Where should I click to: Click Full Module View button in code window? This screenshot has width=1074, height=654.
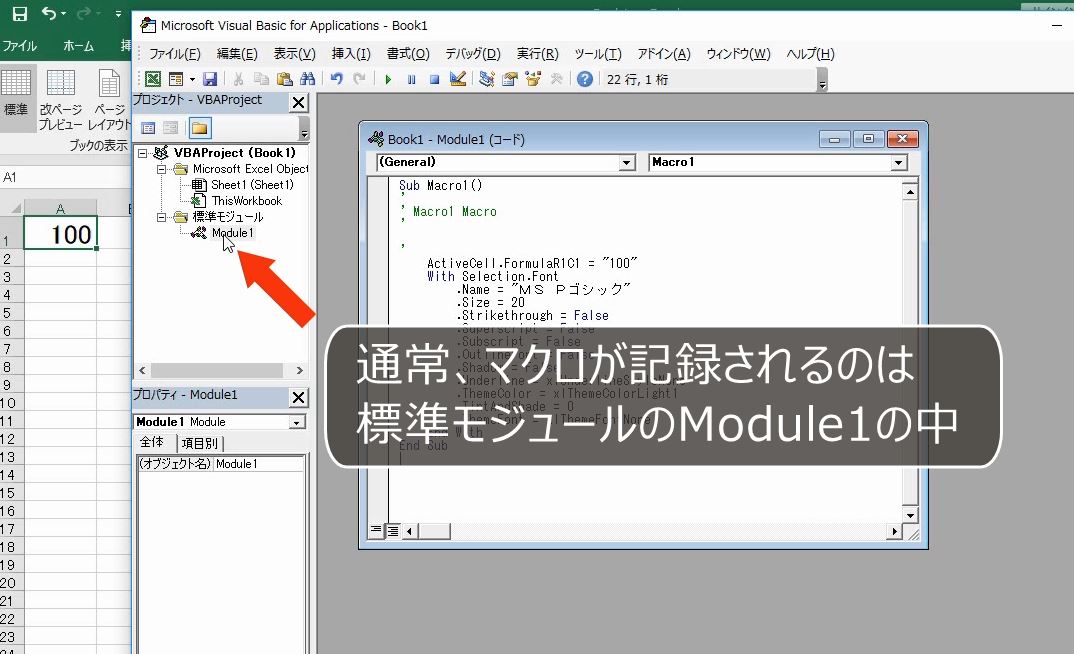[x=392, y=531]
